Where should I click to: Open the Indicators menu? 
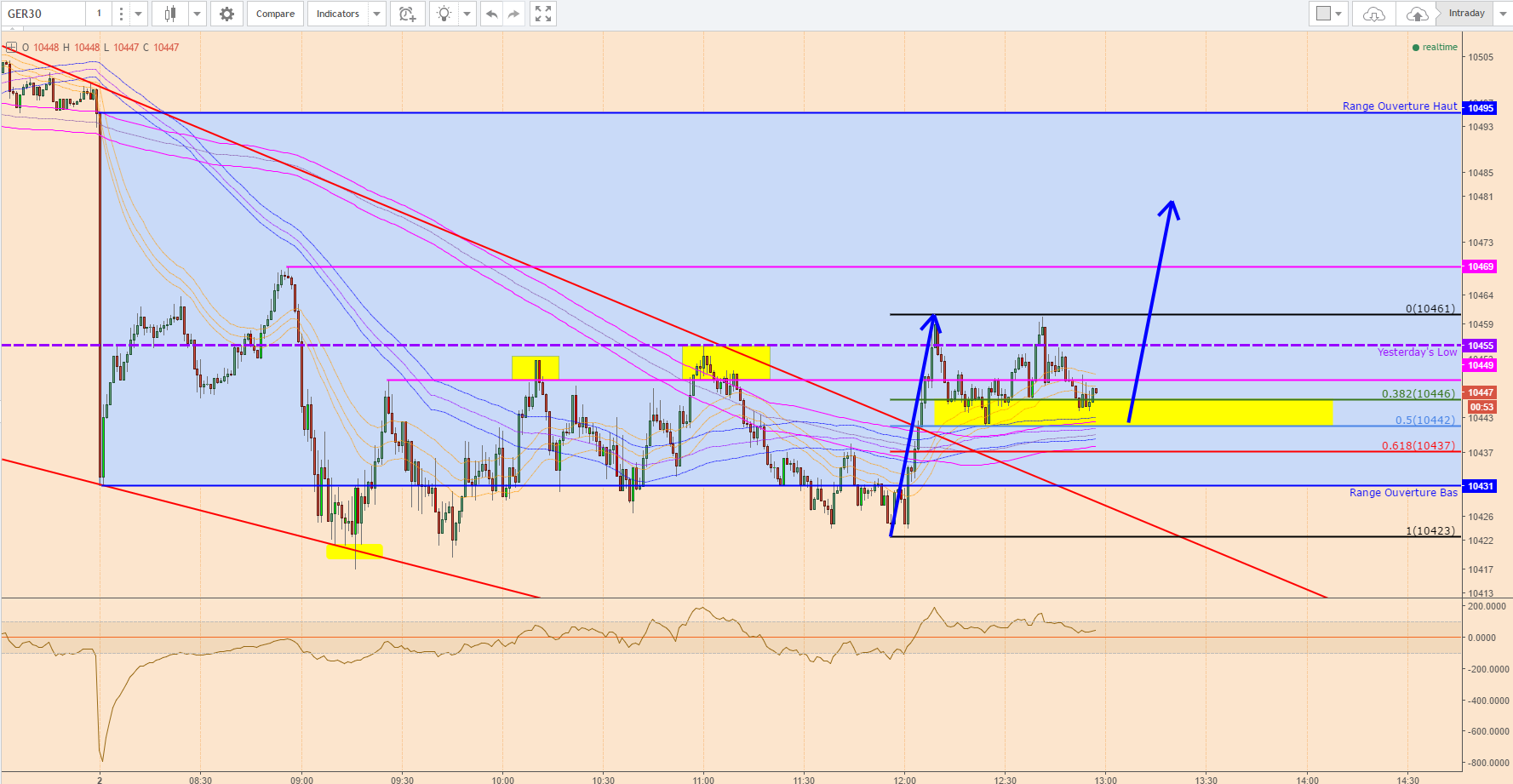pyautogui.click(x=338, y=14)
